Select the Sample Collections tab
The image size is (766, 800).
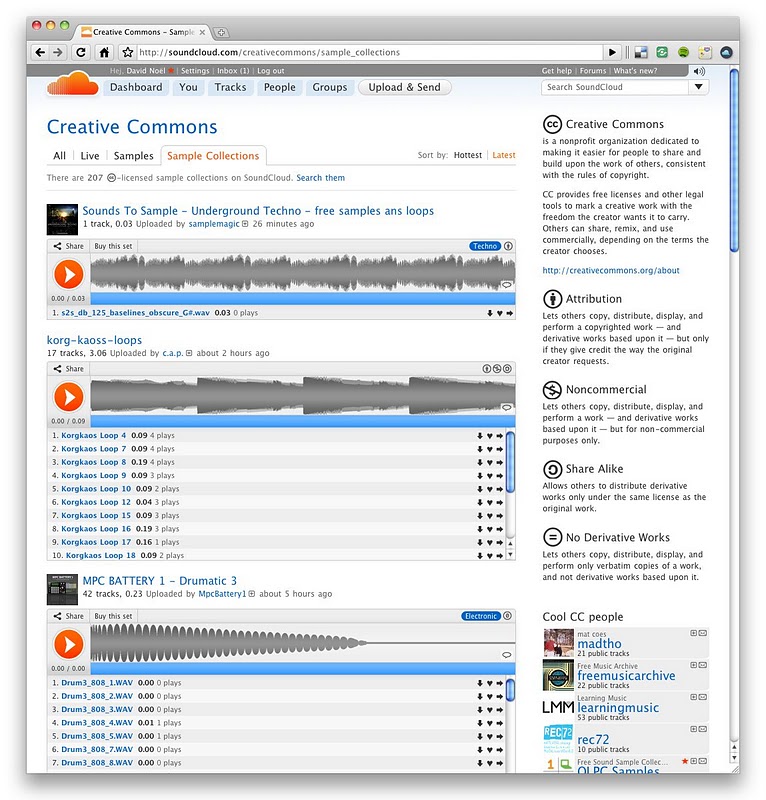click(213, 156)
